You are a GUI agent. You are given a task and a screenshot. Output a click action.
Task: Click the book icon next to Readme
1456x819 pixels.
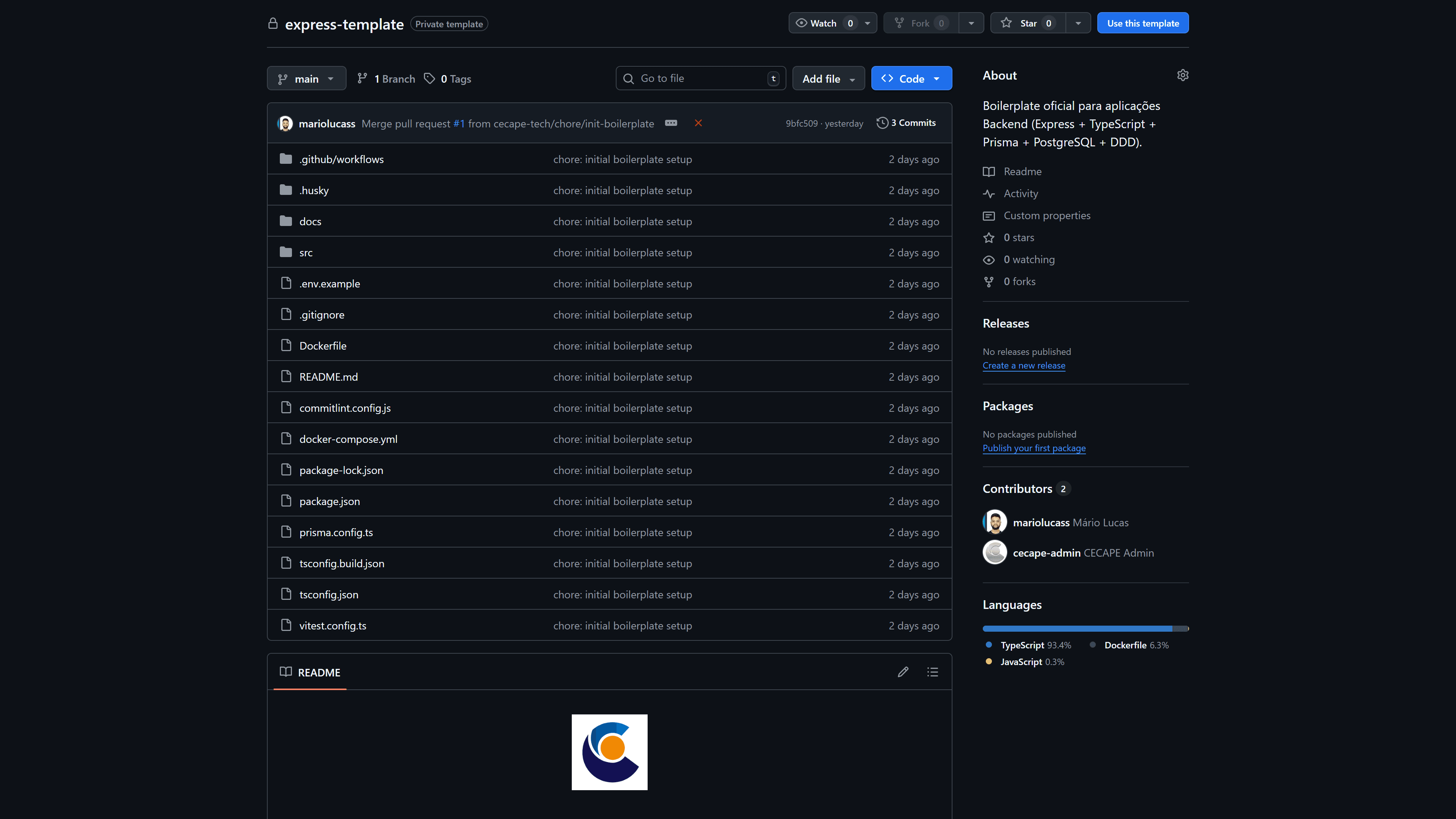[989, 171]
